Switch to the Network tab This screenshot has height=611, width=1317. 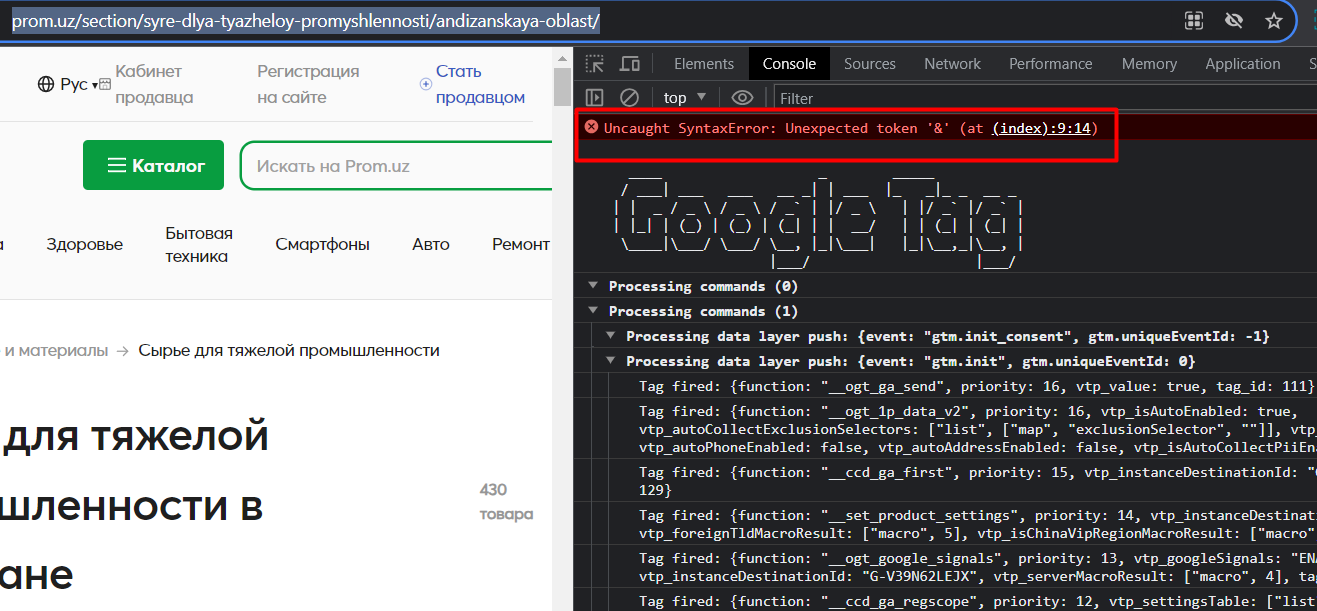pos(952,64)
